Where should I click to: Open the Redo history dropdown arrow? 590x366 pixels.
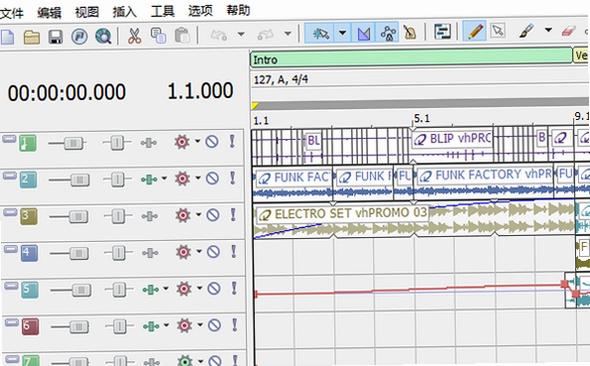pyautogui.click(x=288, y=34)
